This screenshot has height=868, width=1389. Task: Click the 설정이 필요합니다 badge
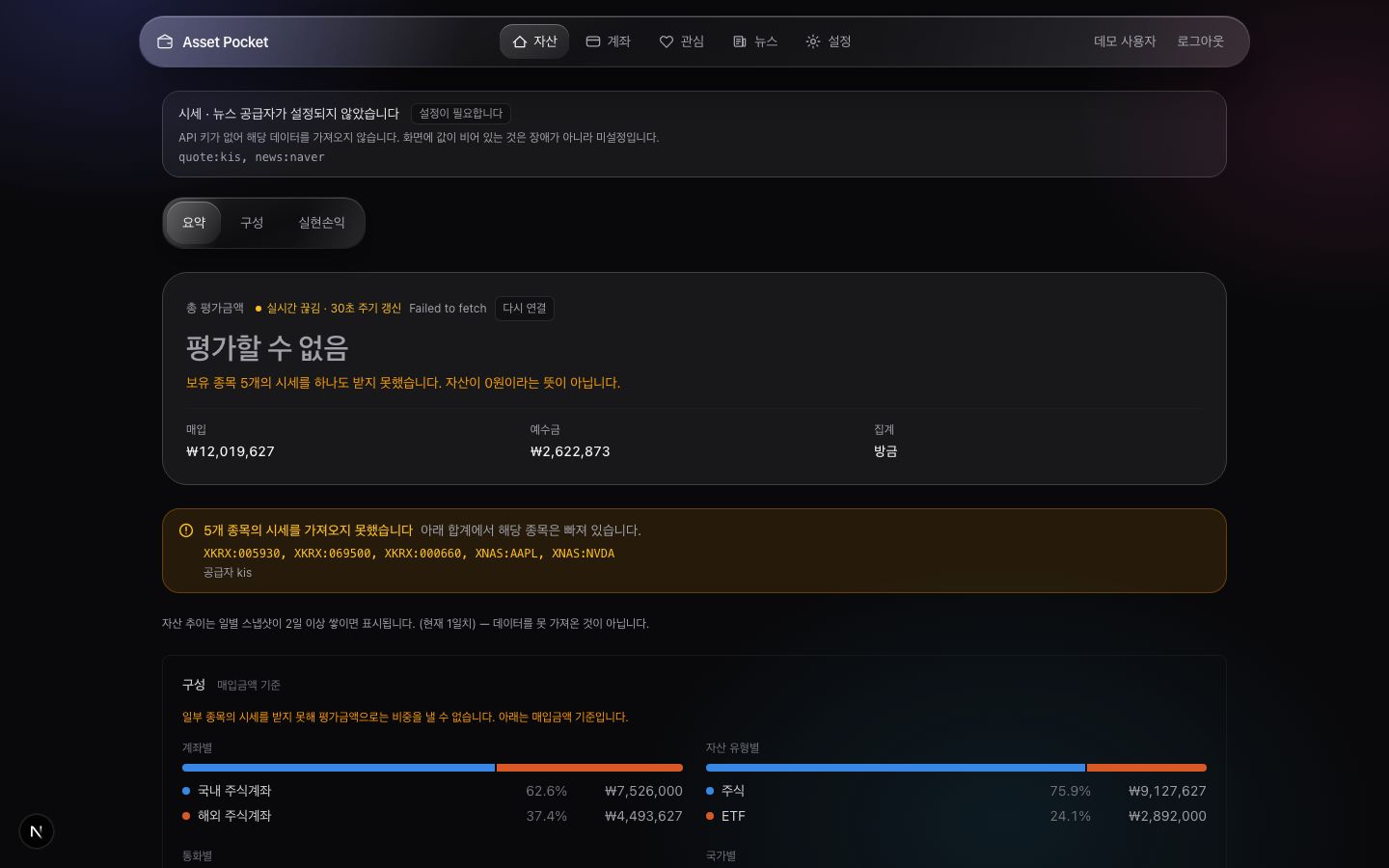461,114
